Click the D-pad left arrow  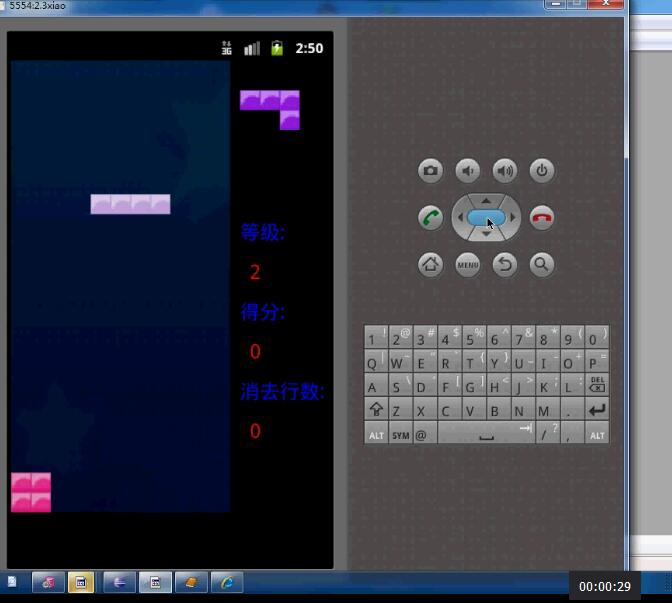click(x=460, y=218)
